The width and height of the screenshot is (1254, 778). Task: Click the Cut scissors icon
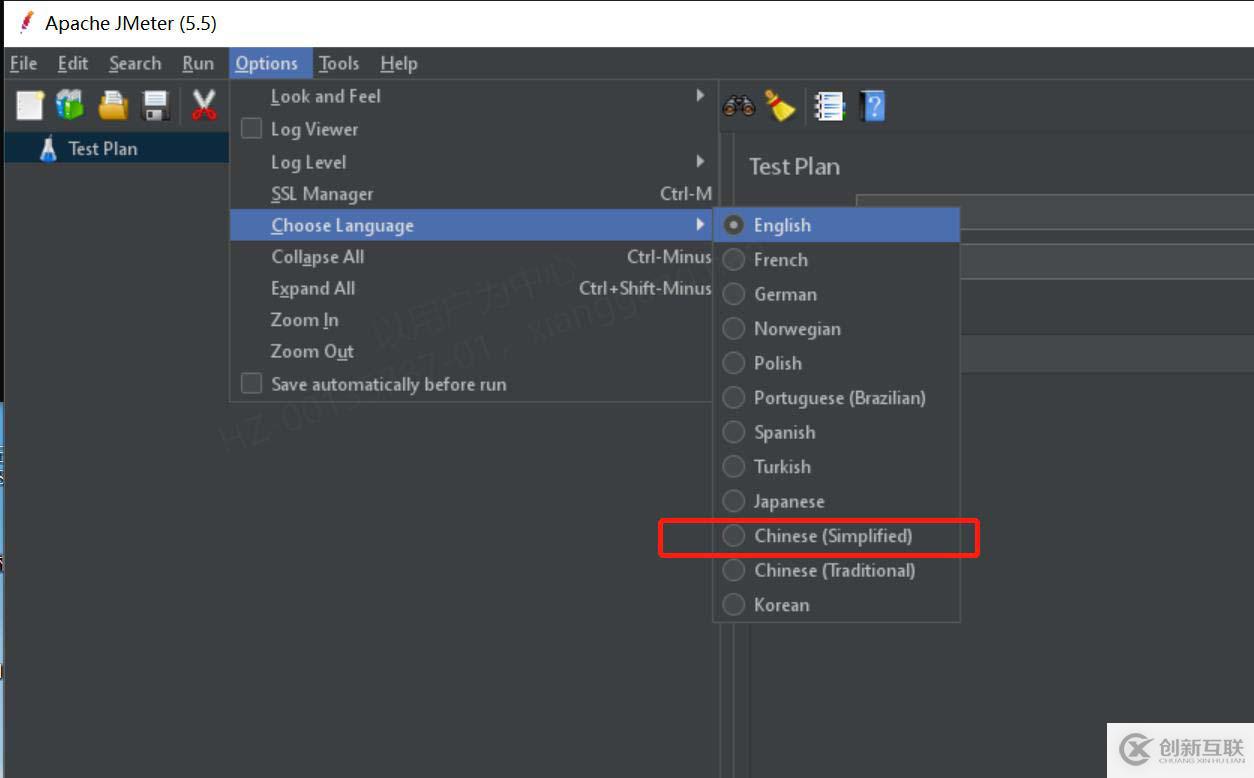[x=204, y=105]
